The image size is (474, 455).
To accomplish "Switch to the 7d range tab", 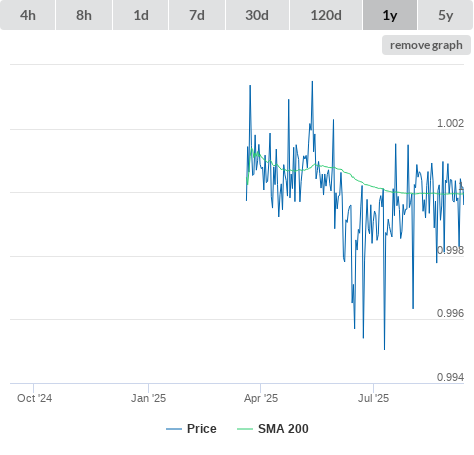I will (197, 15).
